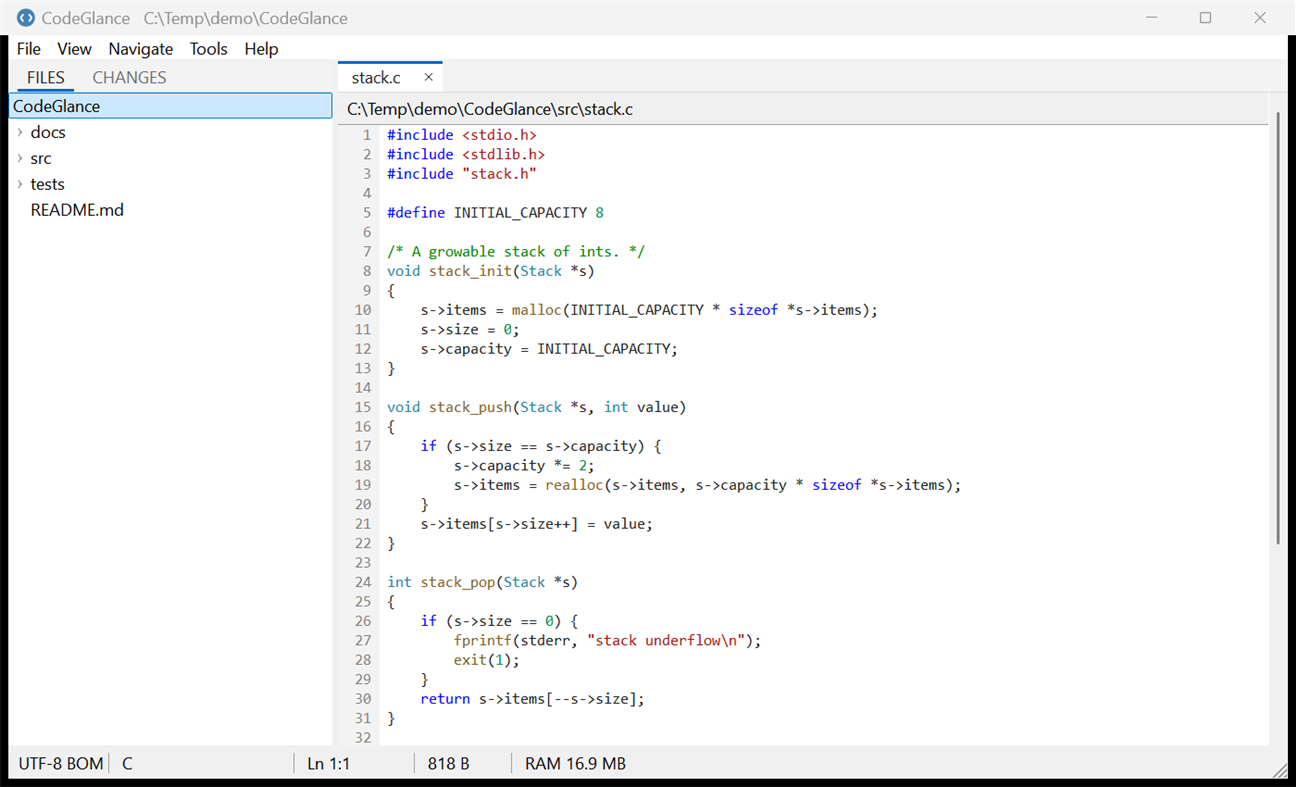This screenshot has height=787, width=1296.
Task: Open the Tools menu
Action: click(x=209, y=49)
